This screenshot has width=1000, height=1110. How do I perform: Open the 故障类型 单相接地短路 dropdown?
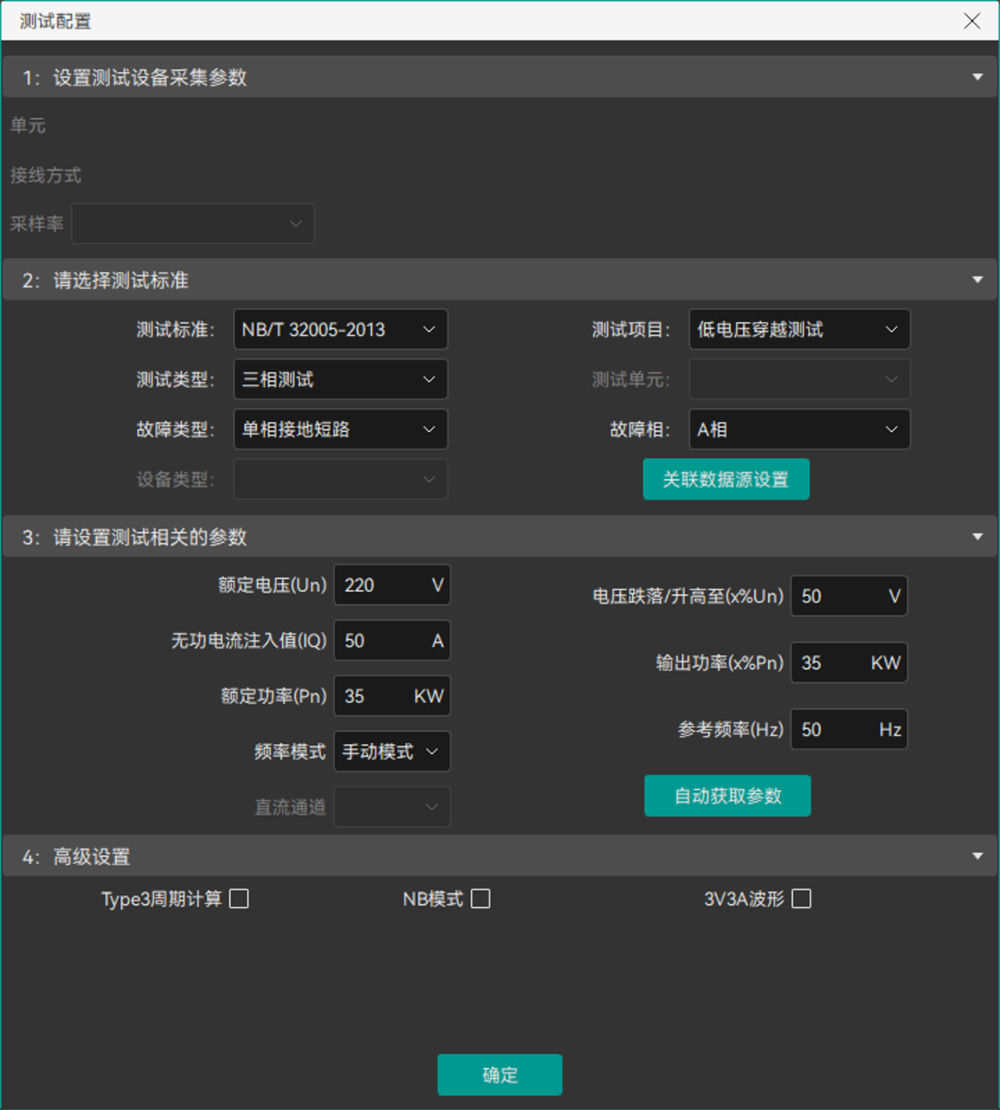tap(340, 429)
